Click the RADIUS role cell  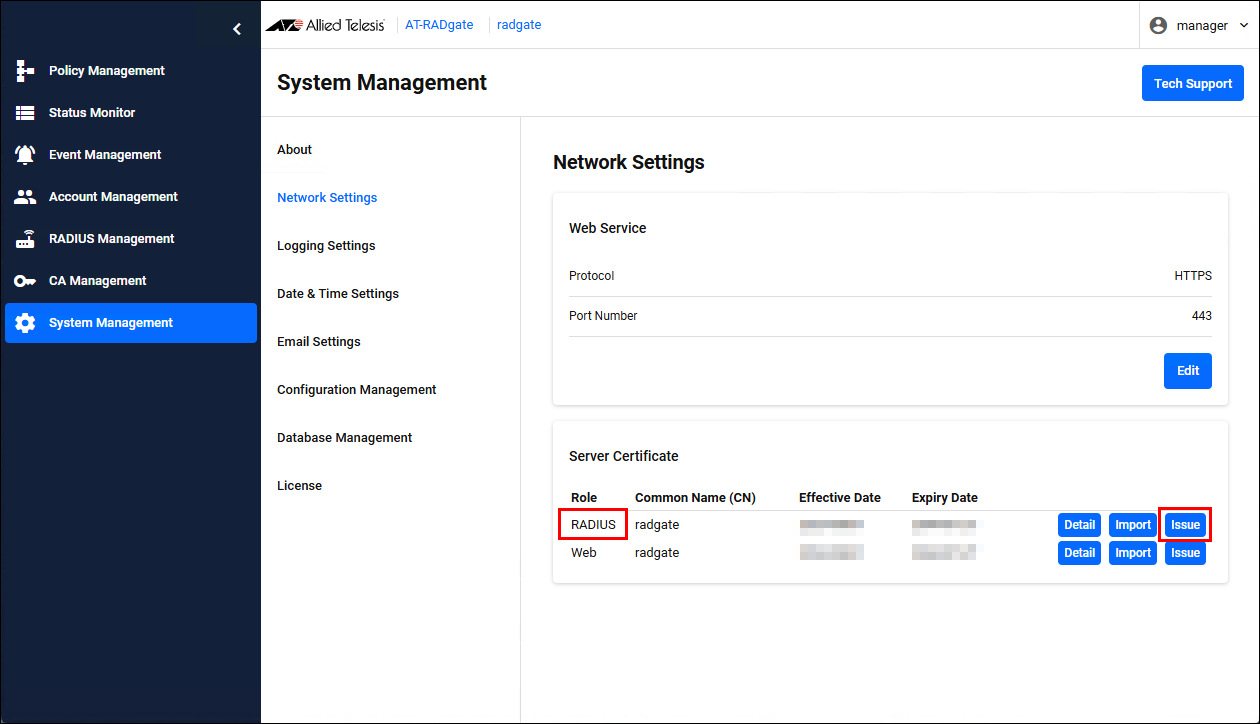593,525
